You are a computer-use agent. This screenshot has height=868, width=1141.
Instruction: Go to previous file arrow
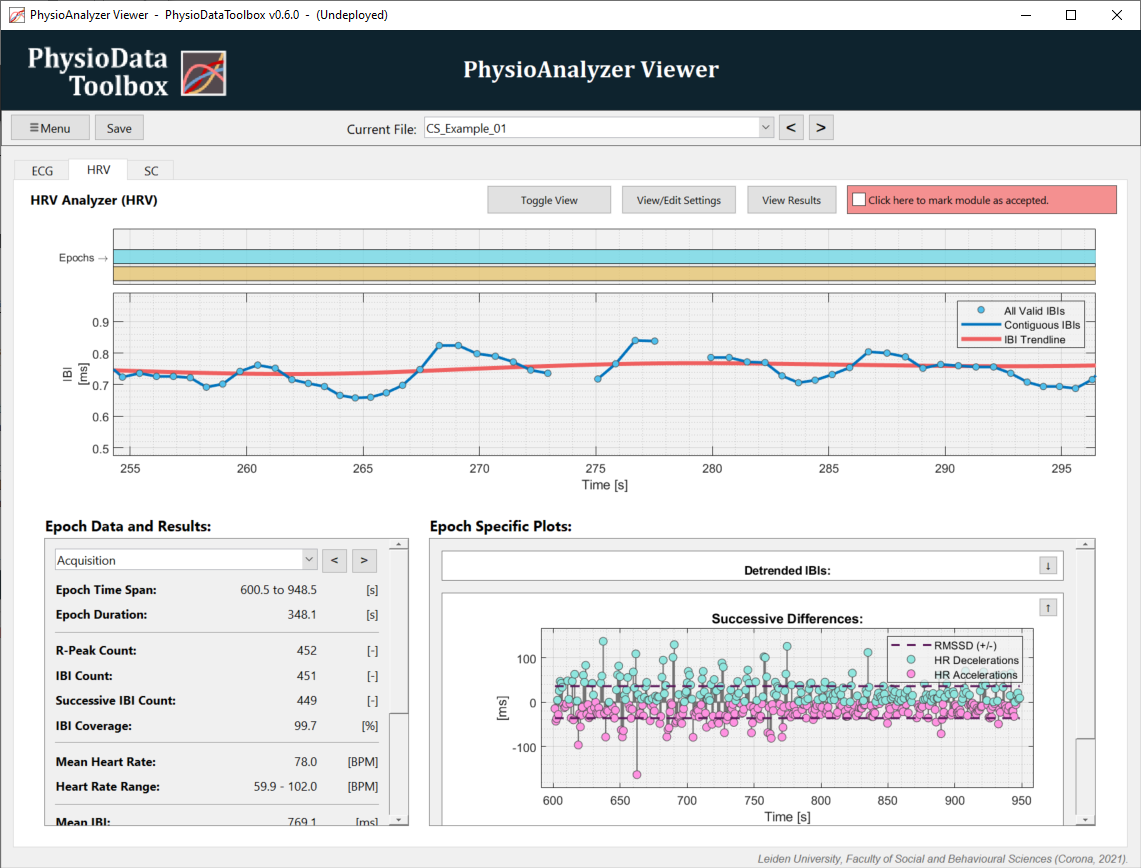click(791, 128)
